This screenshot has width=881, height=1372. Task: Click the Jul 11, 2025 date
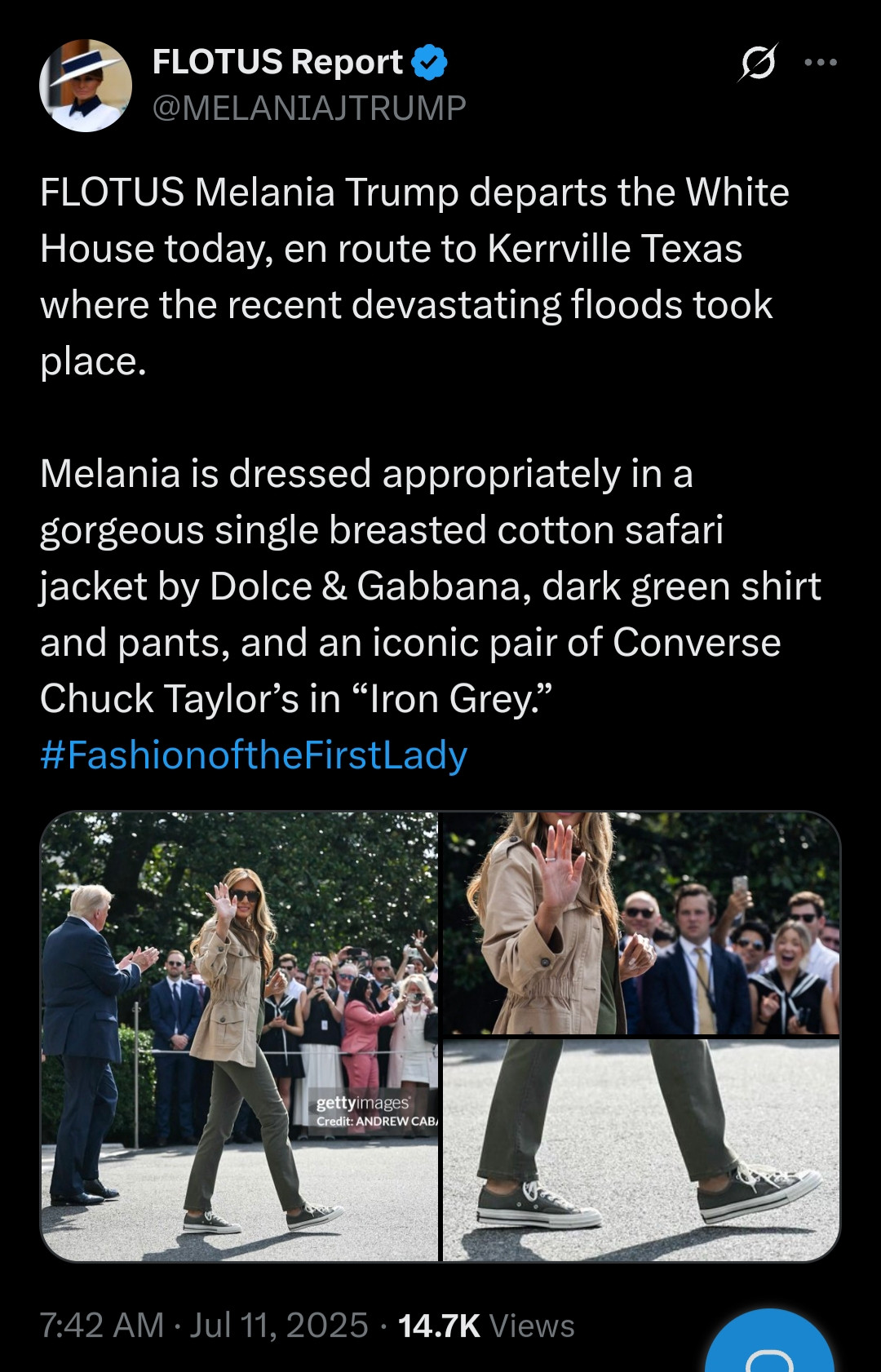tap(279, 1326)
